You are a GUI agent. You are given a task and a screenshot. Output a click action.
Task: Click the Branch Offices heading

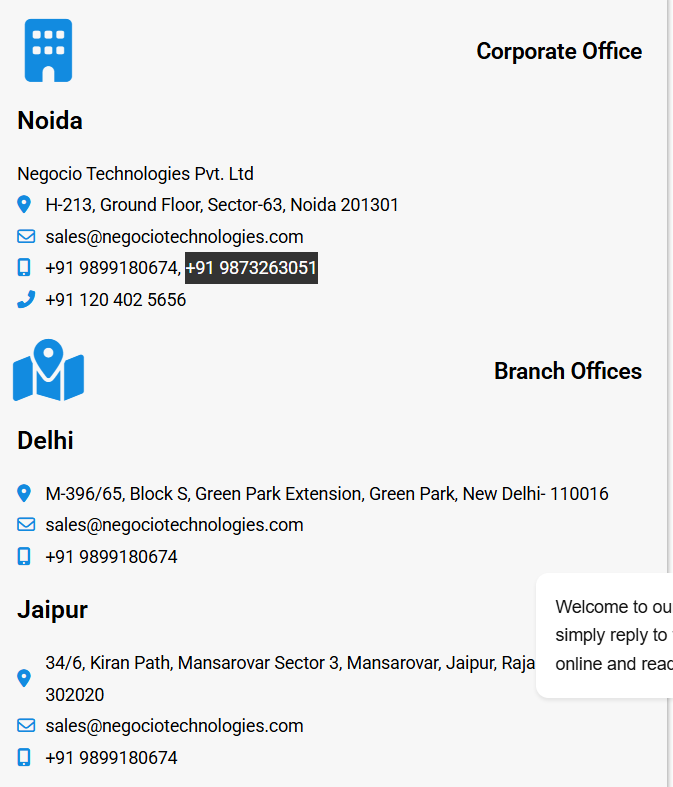point(568,371)
